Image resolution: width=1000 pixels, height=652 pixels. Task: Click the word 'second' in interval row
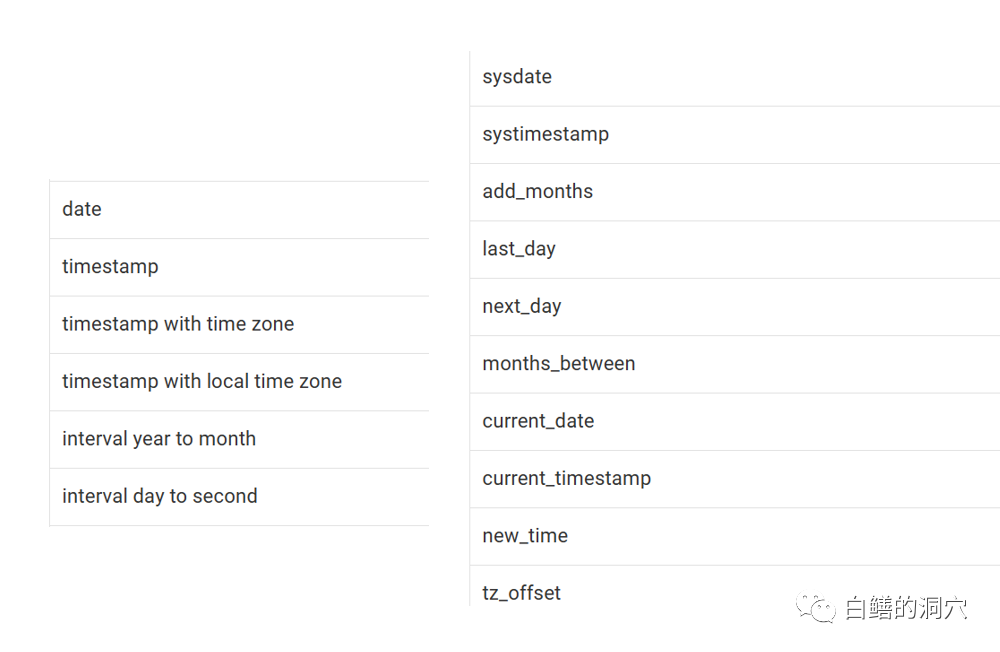pos(226,497)
